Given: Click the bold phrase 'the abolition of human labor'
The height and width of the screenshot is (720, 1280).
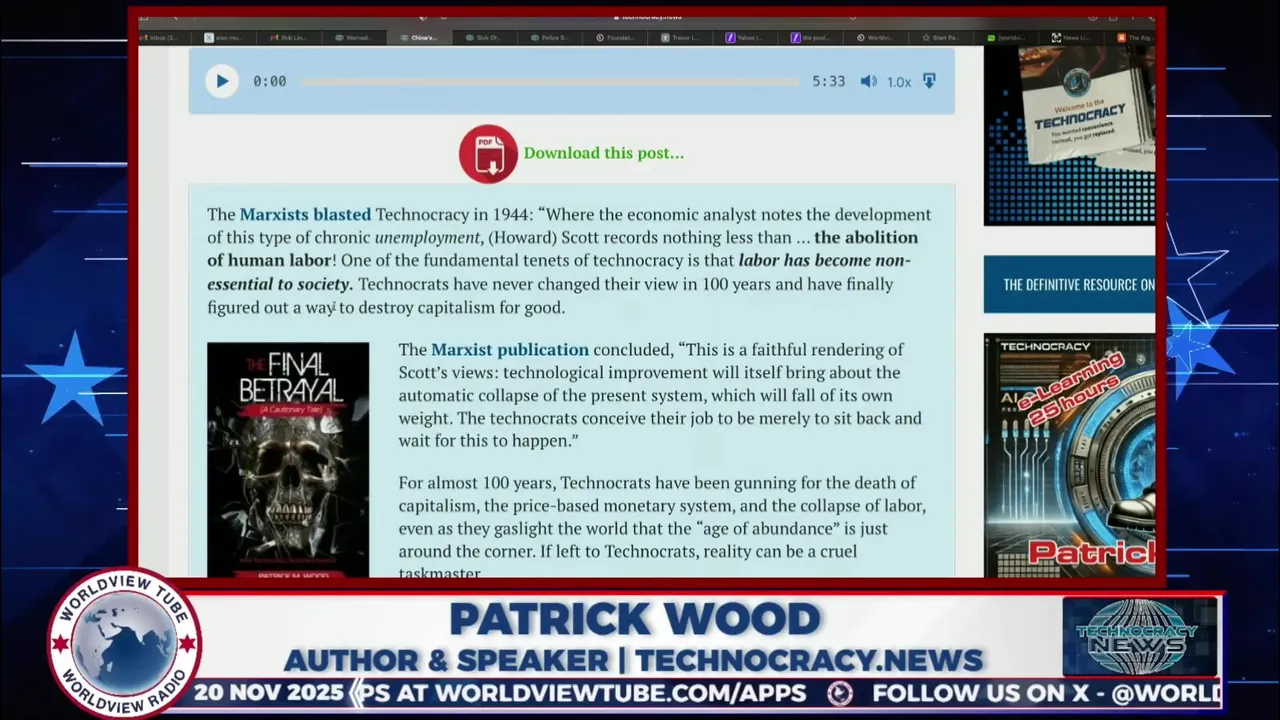Looking at the screenshot, I should coord(562,249).
